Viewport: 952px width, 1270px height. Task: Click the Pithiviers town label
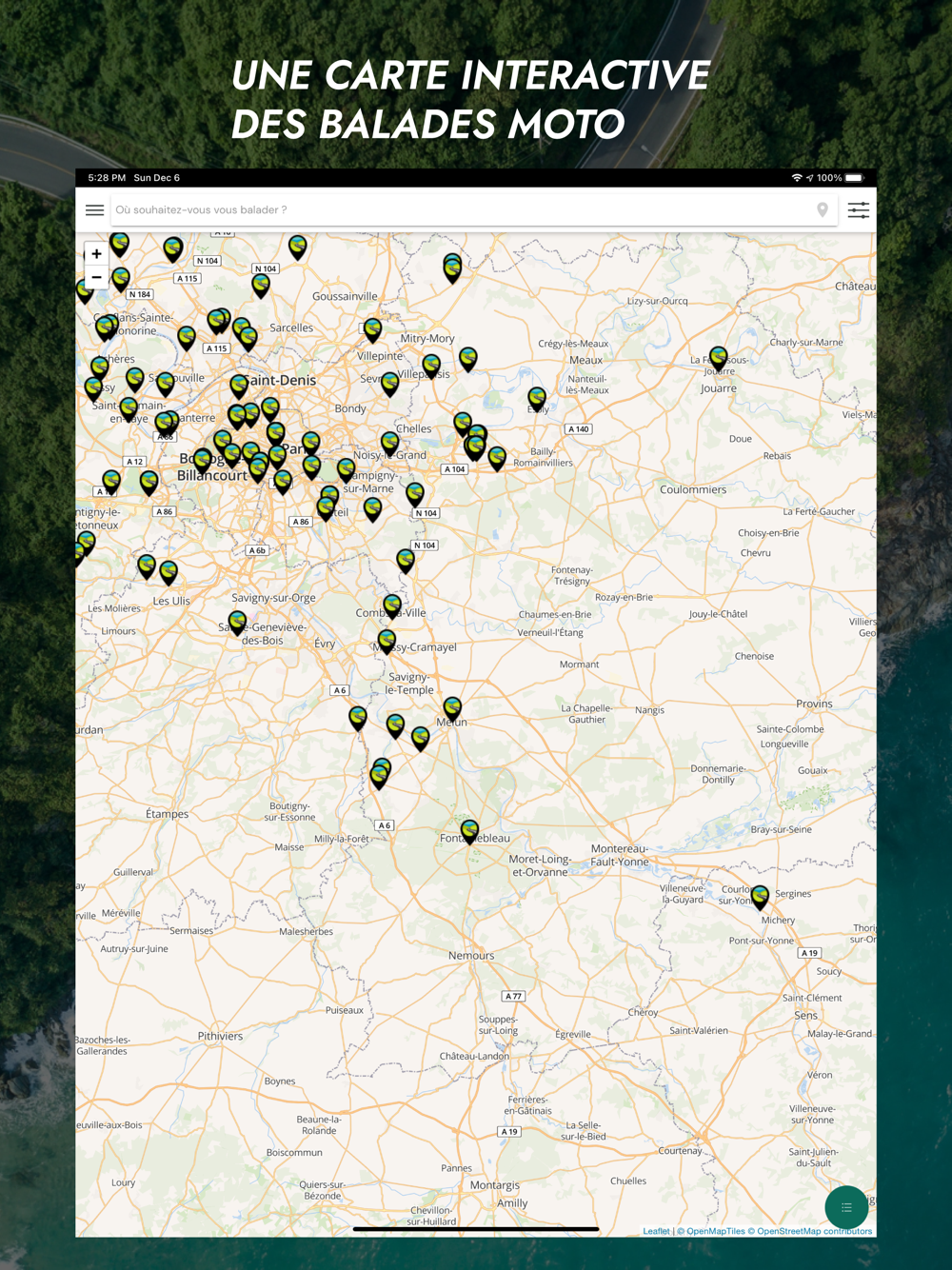[220, 1036]
